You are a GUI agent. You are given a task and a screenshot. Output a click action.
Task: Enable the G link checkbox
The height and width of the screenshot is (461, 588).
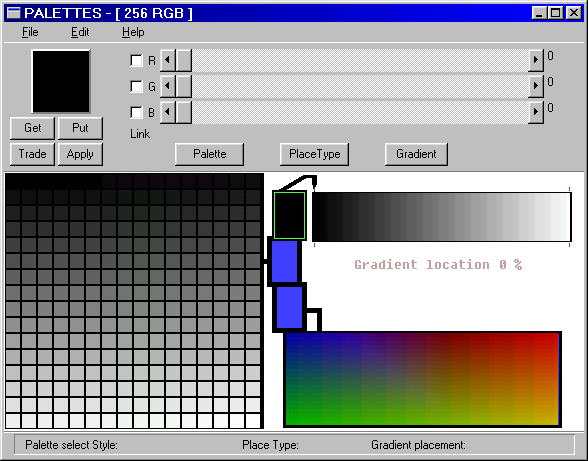tap(136, 86)
